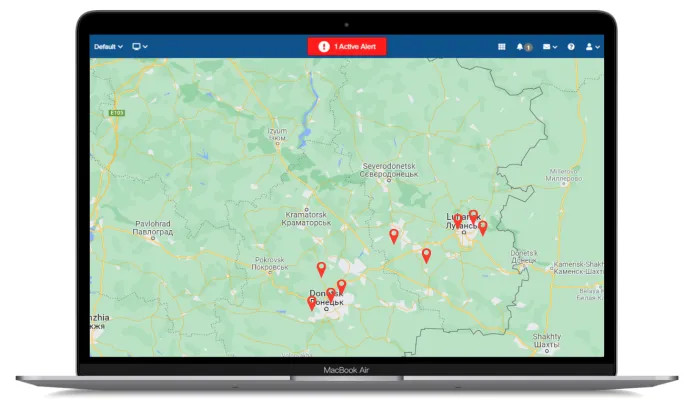694x411 pixels.
Task: Click the Severodonetsk city label
Action: point(389,170)
